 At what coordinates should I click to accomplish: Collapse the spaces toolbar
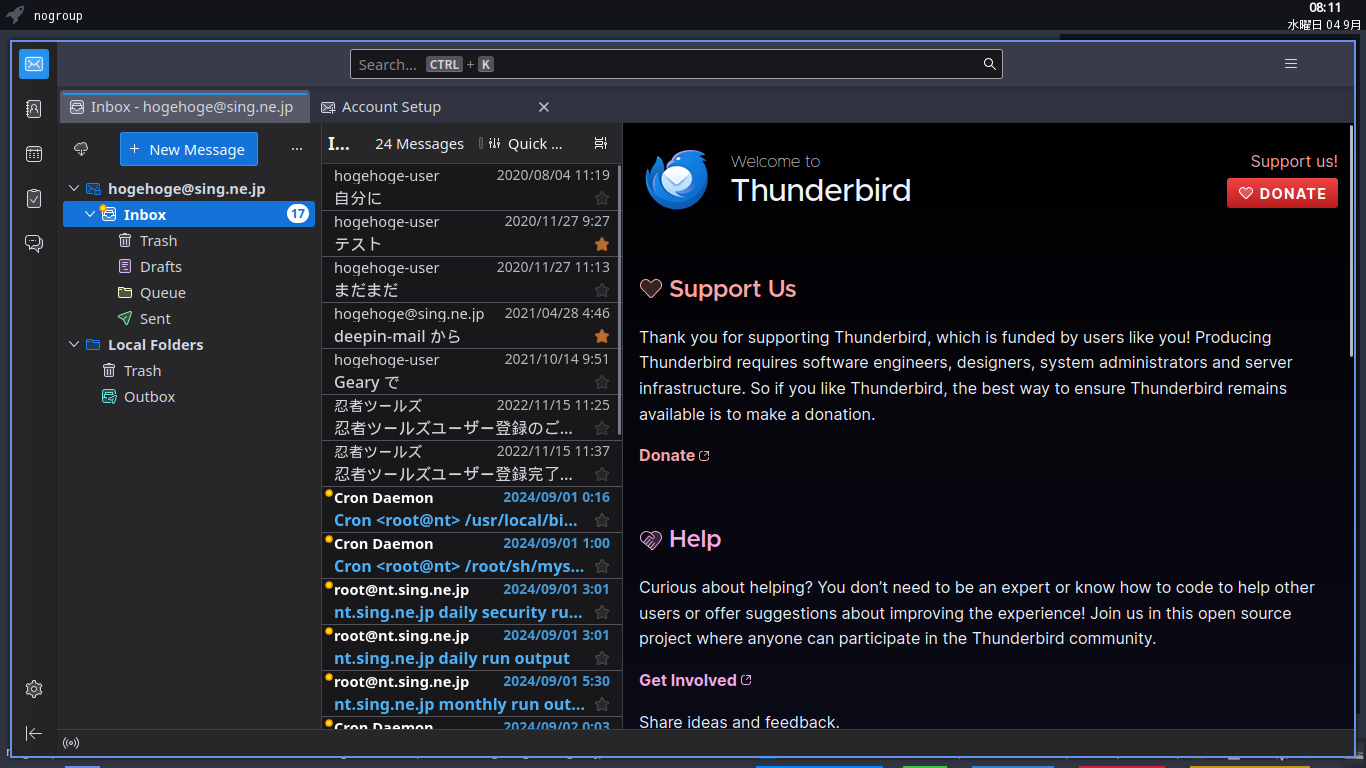coord(34,733)
